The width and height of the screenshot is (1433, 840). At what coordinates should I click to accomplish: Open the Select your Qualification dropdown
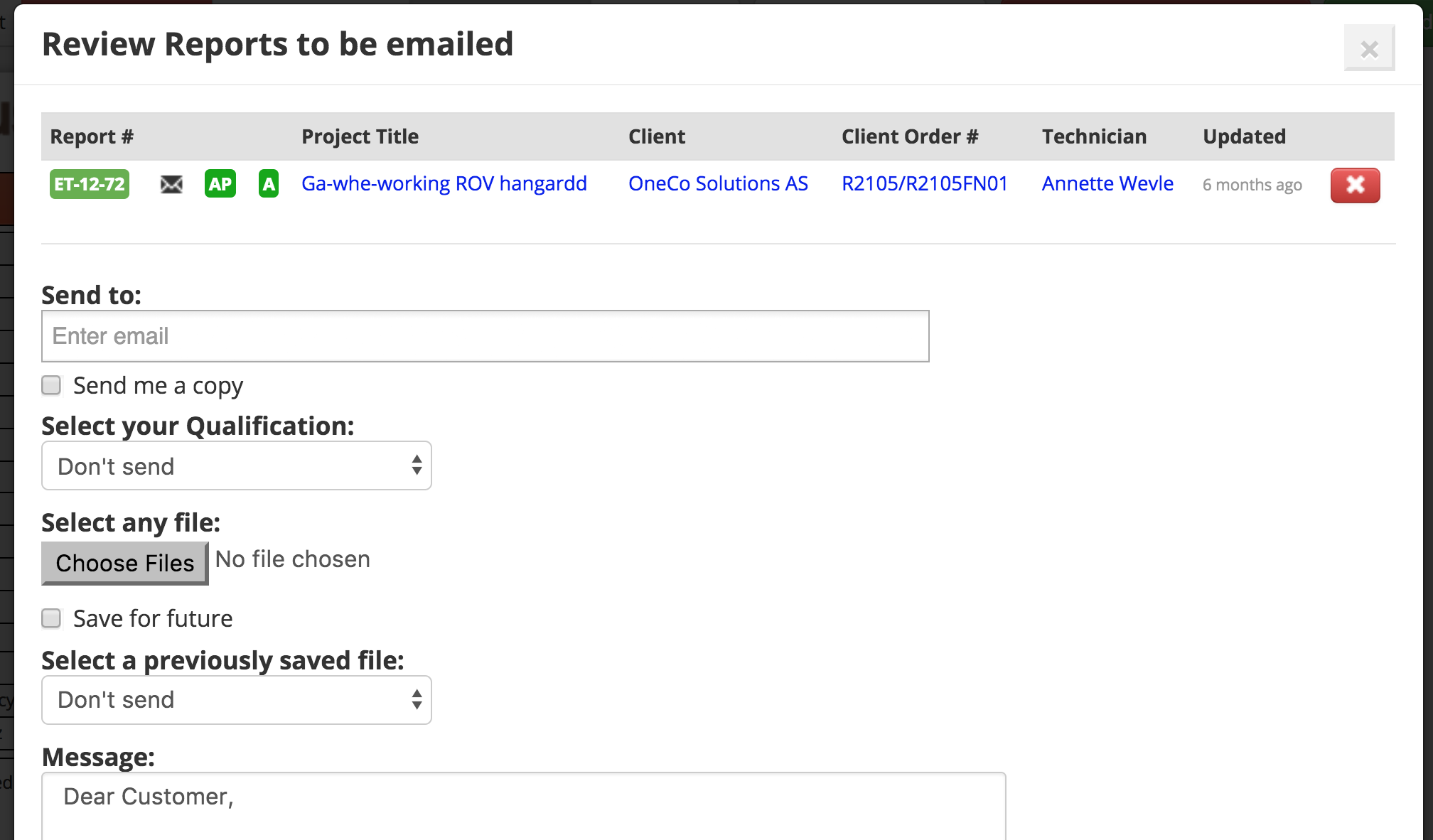237,466
